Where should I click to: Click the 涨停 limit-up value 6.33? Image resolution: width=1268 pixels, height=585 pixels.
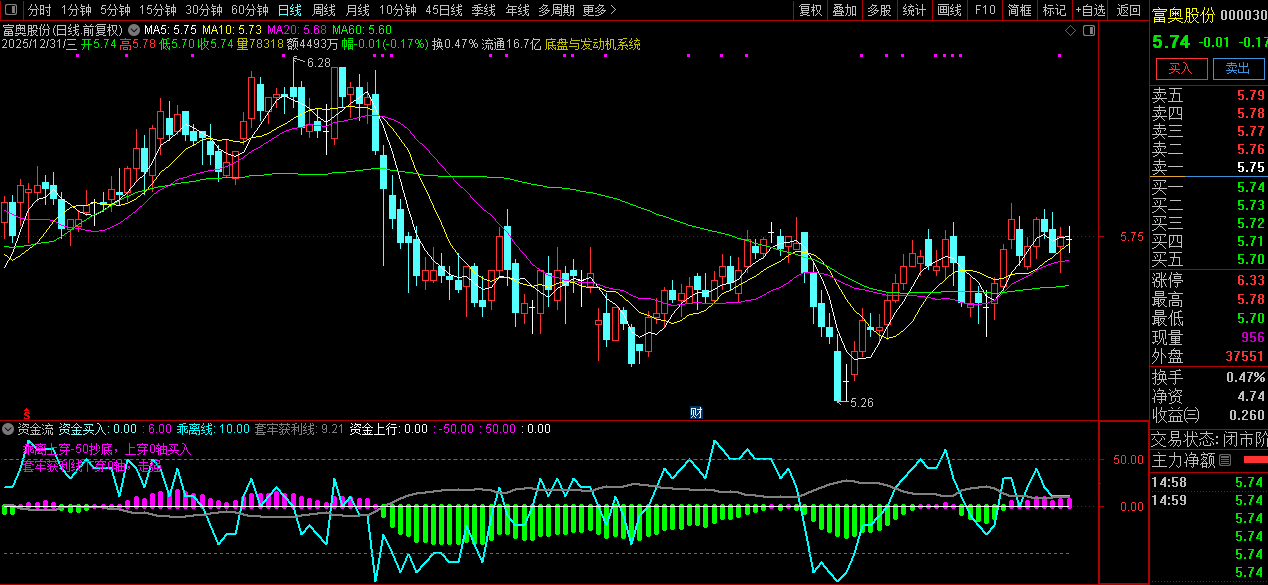1250,280
